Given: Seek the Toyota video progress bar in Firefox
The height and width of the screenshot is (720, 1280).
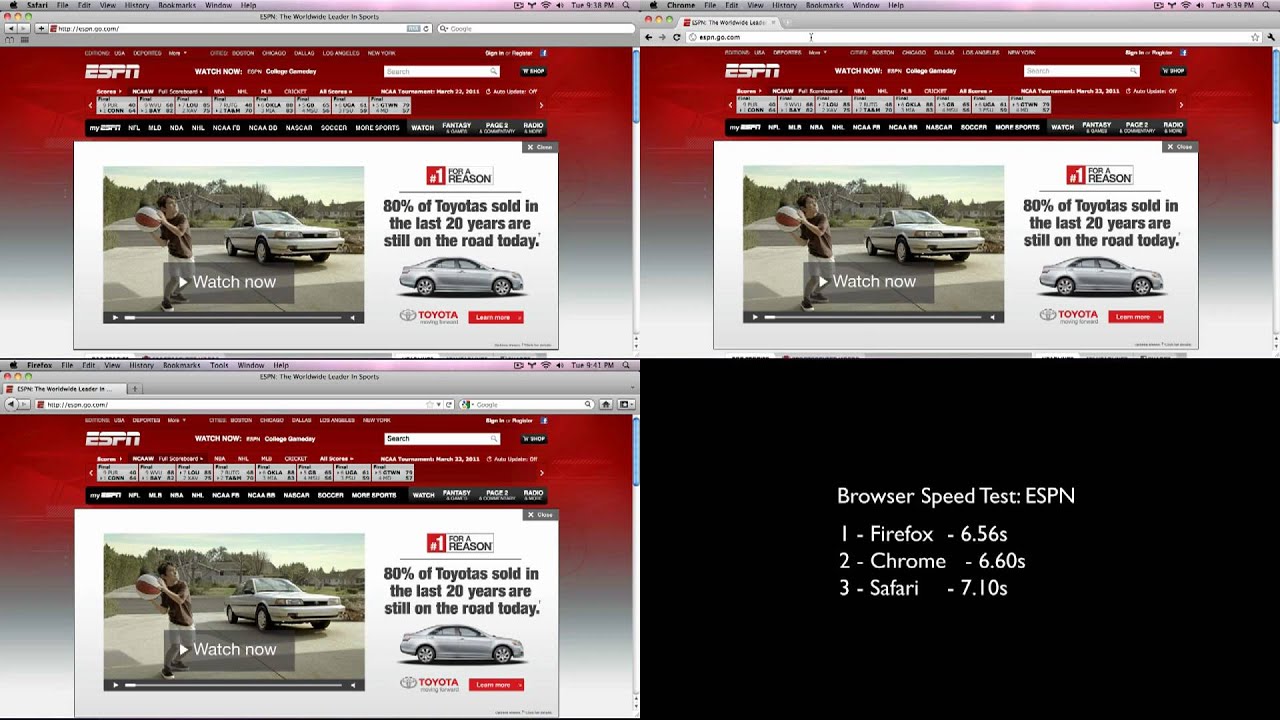Looking at the screenshot, I should point(233,685).
